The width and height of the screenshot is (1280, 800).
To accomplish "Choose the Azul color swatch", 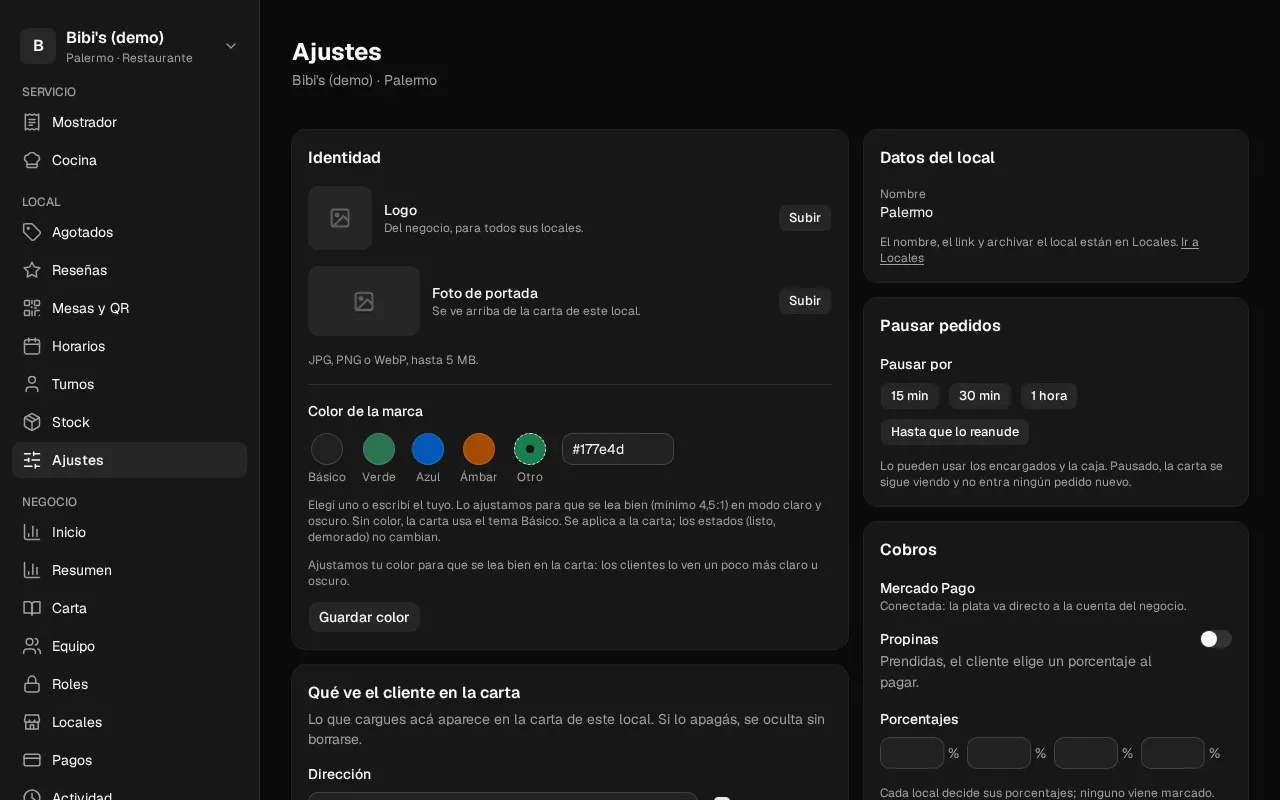I will 428,449.
